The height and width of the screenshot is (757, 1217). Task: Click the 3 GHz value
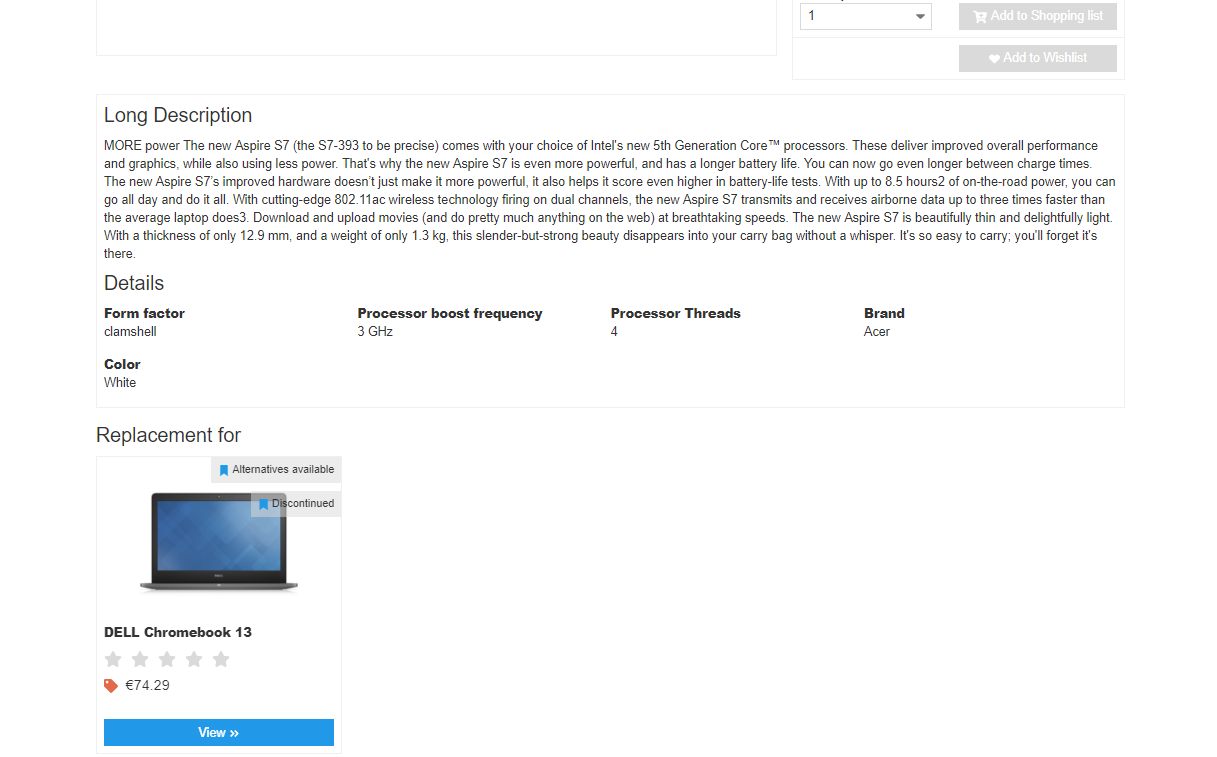[375, 331]
